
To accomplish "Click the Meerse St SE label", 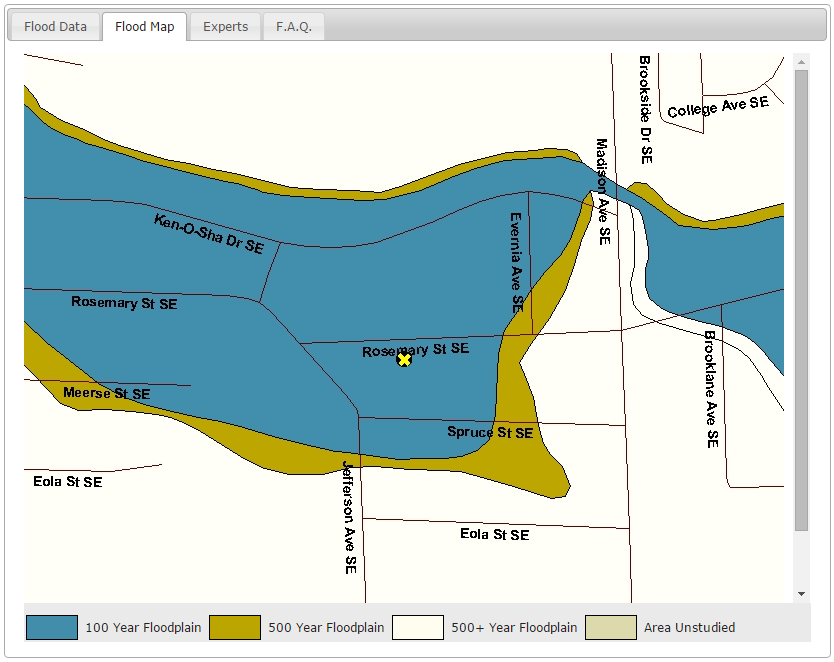I will click(106, 393).
